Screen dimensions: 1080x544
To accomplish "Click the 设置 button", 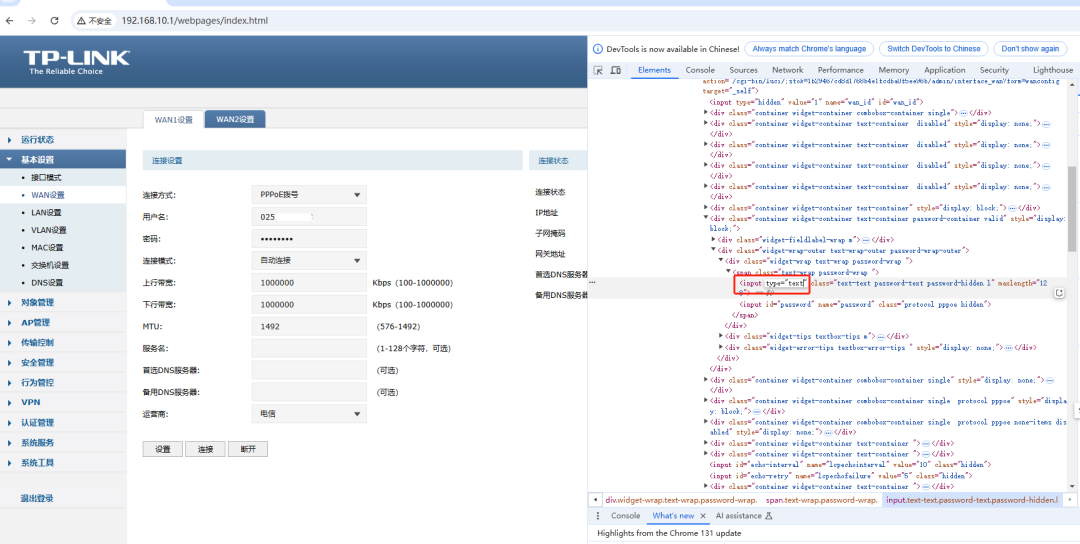I will 163,450.
